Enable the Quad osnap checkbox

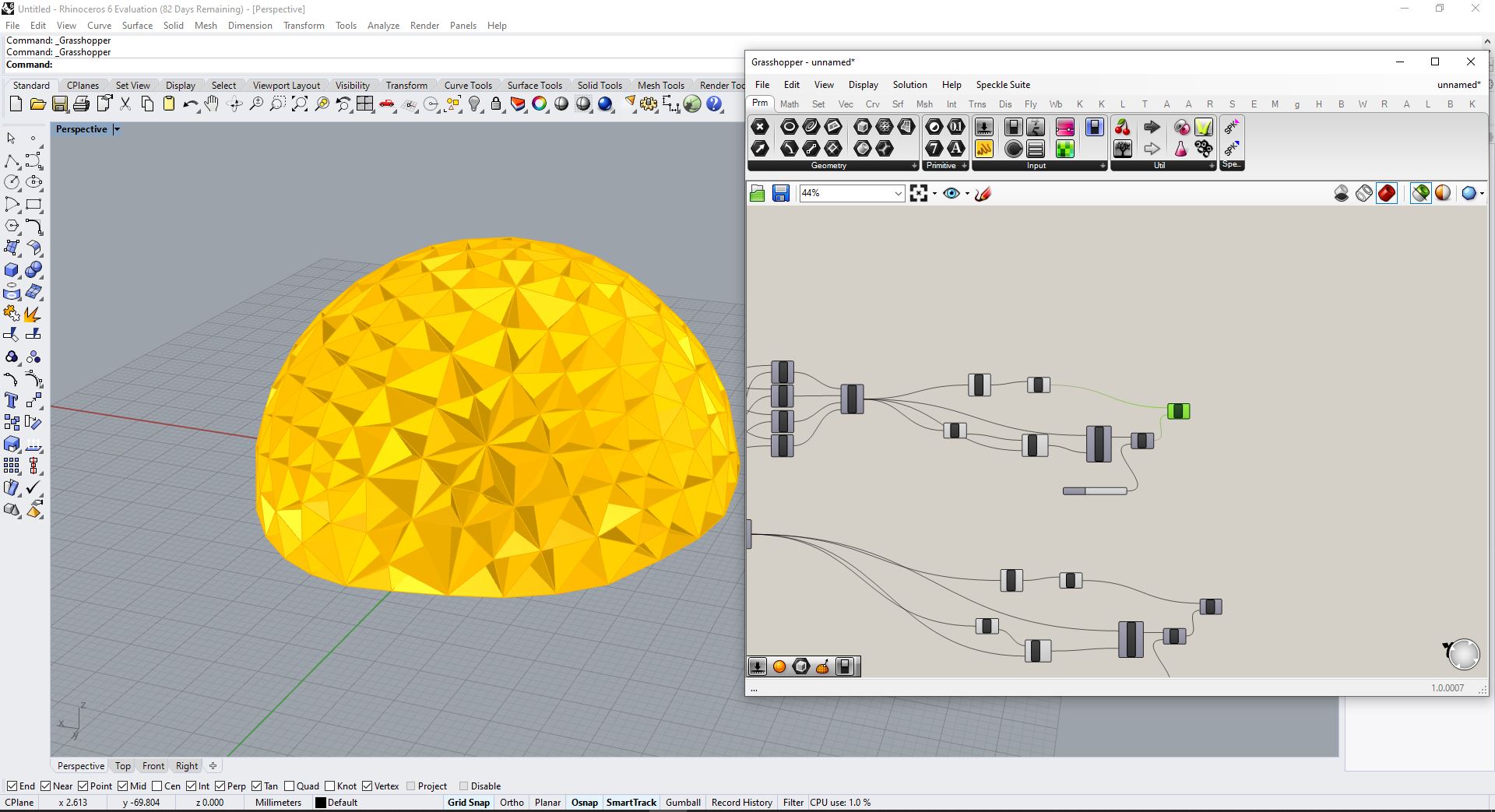click(290, 786)
